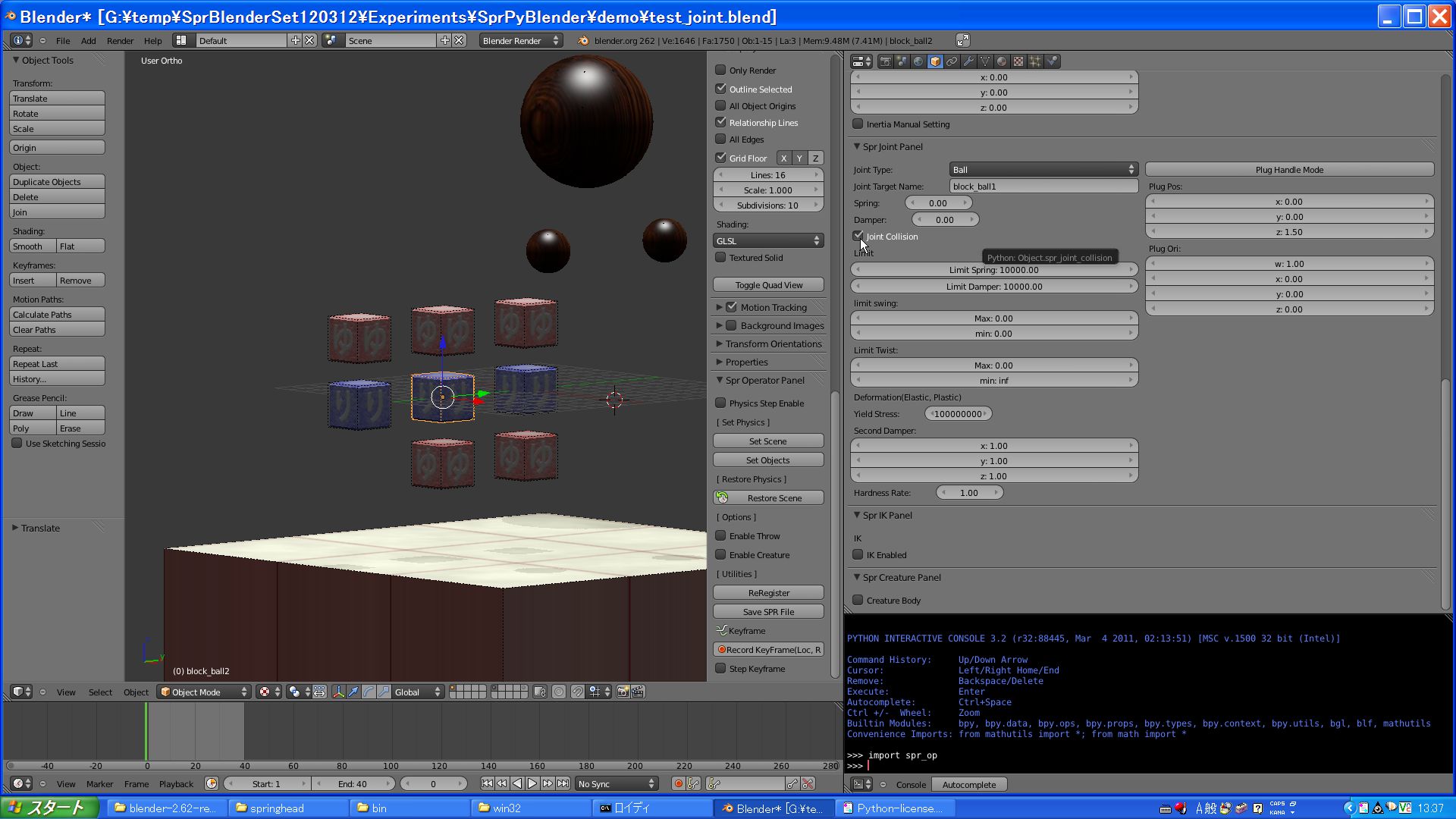Open the Render menu
This screenshot has height=819, width=1456.
coord(120,40)
